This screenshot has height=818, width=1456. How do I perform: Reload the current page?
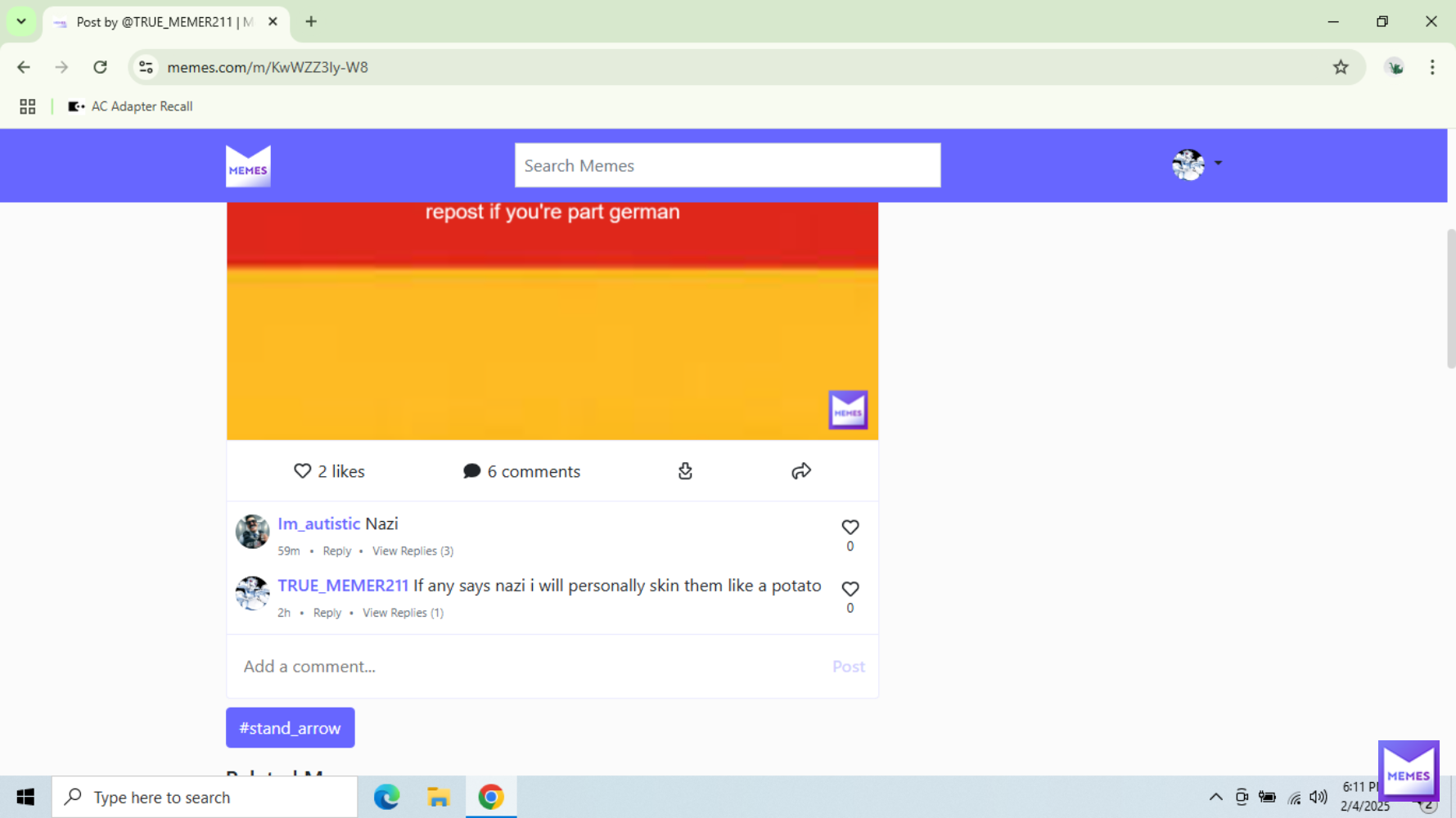tap(100, 67)
